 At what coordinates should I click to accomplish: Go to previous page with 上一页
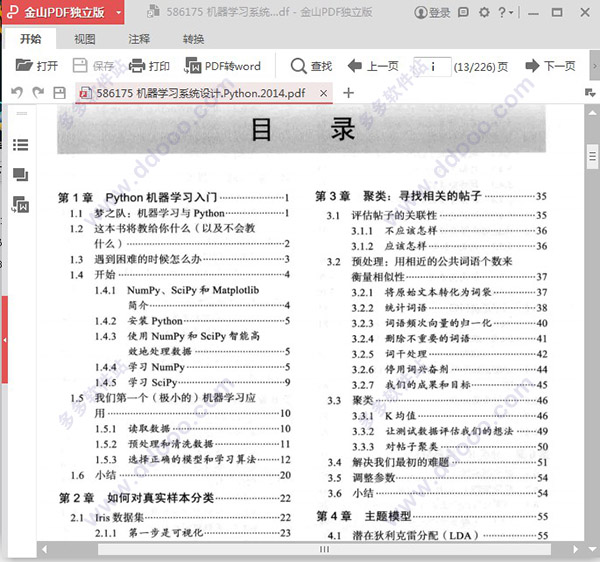tap(373, 66)
